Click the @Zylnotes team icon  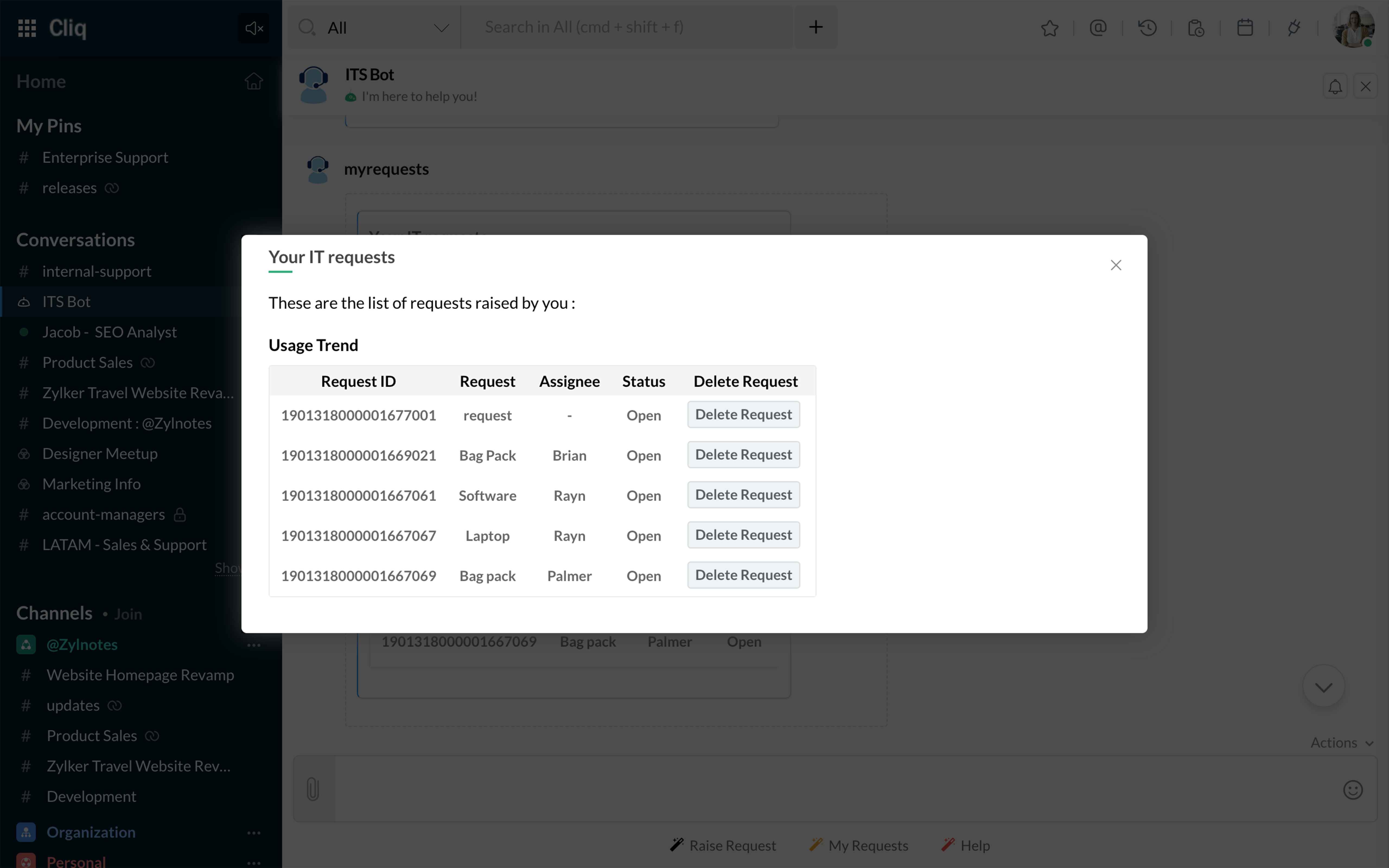point(26,644)
